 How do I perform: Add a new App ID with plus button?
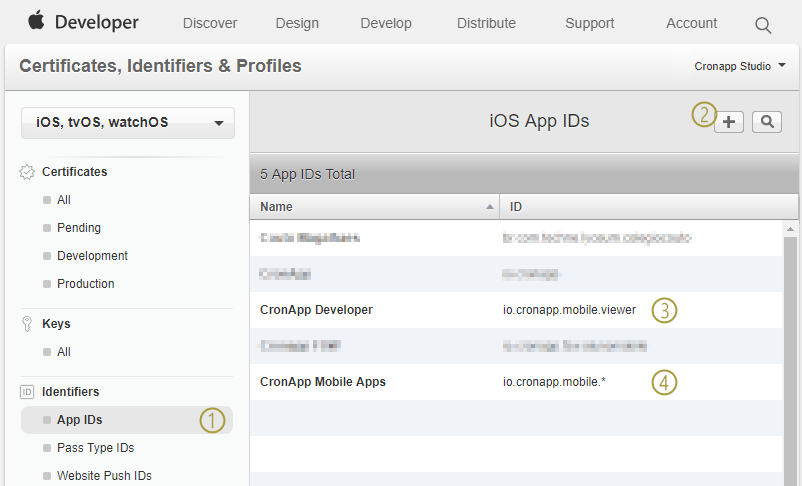pyautogui.click(x=729, y=122)
